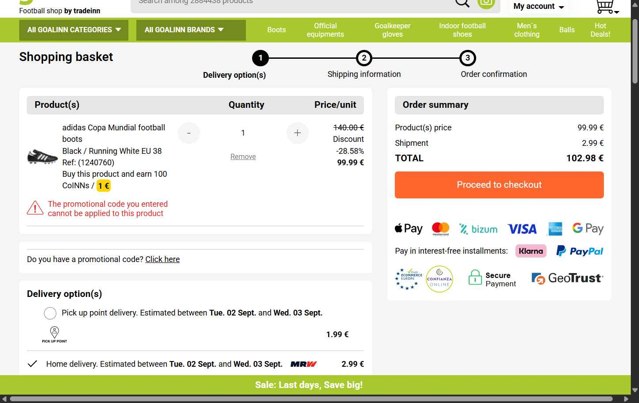Click the 99.99 € discounted unit price
Screen dimensions: 639x403
point(350,163)
